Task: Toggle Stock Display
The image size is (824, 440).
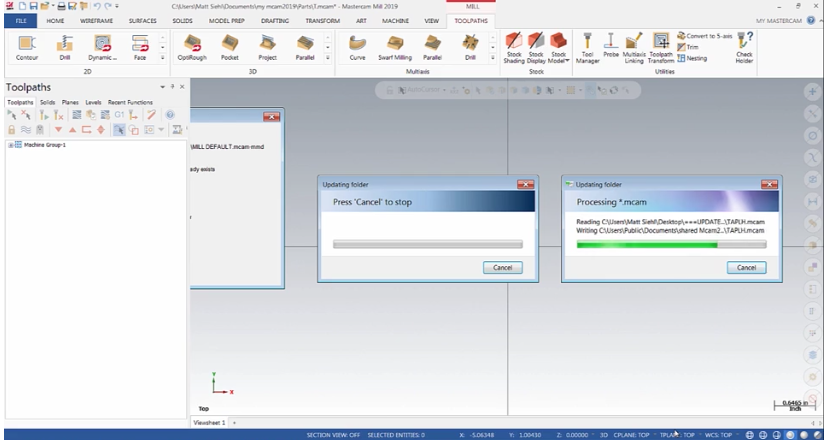Action: pyautogui.click(x=536, y=48)
